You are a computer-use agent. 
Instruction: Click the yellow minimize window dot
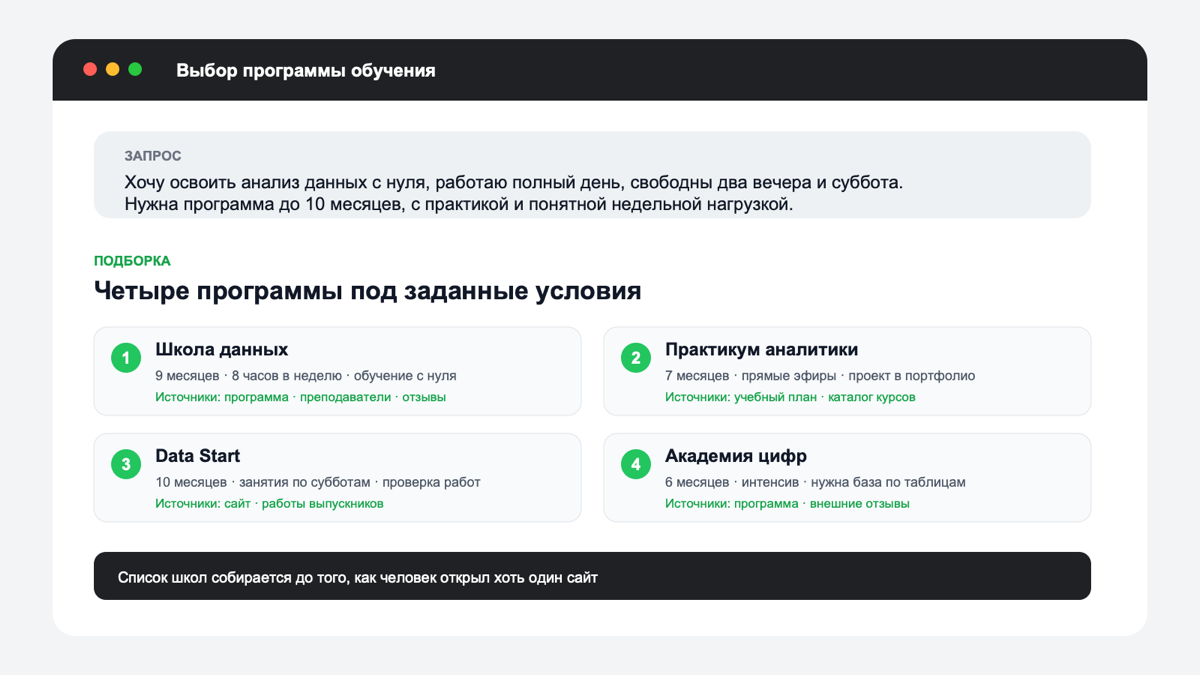113,69
